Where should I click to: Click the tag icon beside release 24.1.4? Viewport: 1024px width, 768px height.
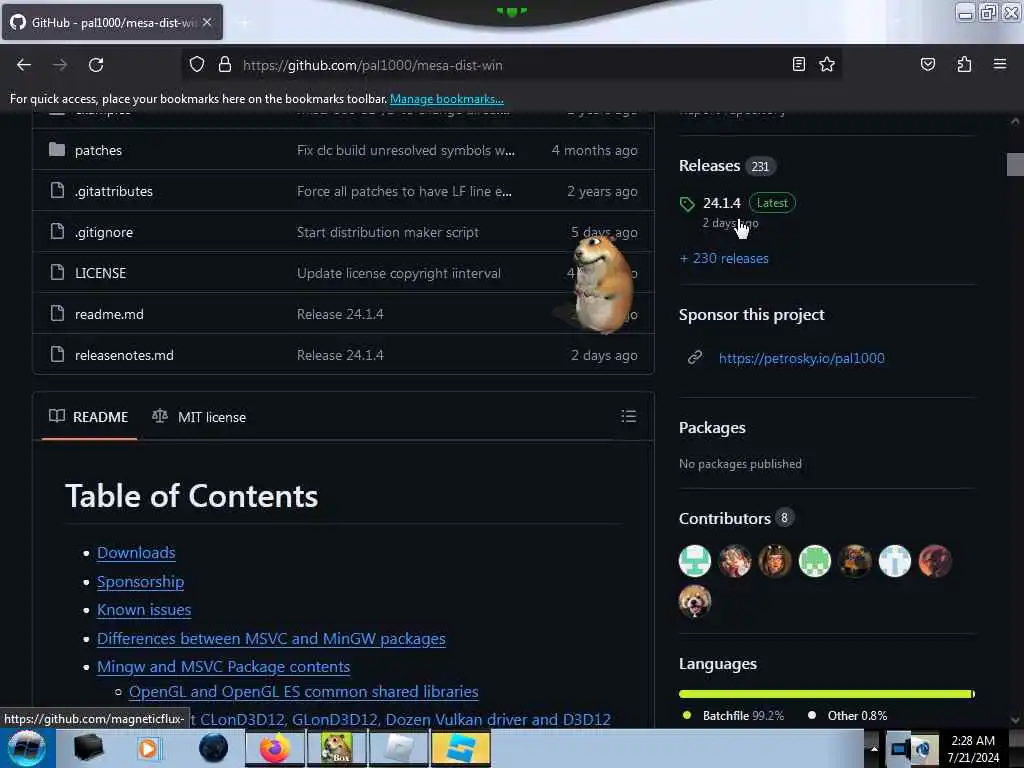687,204
